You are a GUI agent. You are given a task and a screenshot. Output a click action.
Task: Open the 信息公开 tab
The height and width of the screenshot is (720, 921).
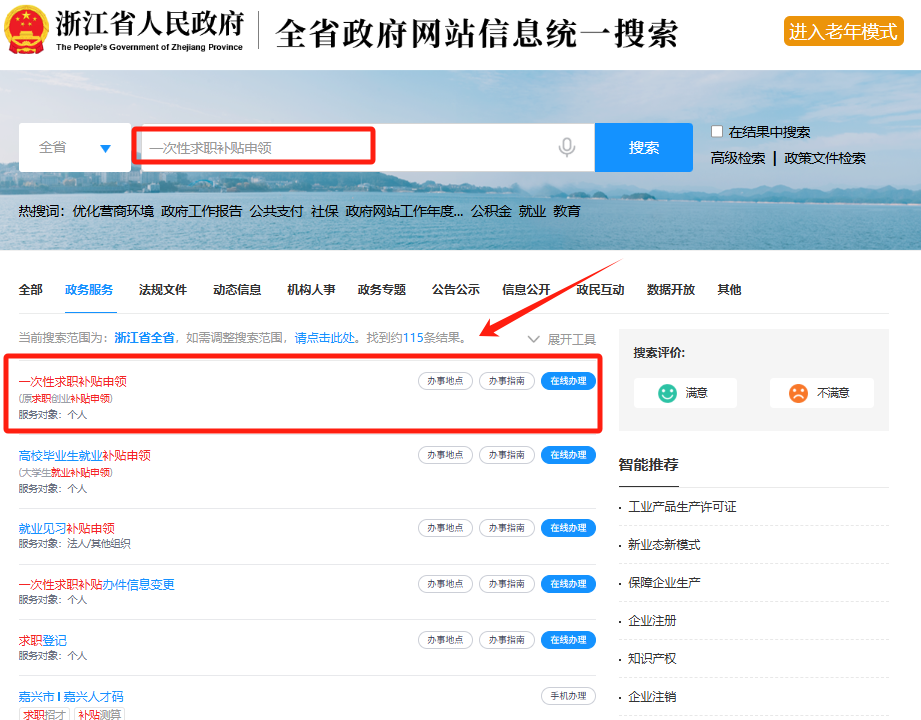(526, 290)
